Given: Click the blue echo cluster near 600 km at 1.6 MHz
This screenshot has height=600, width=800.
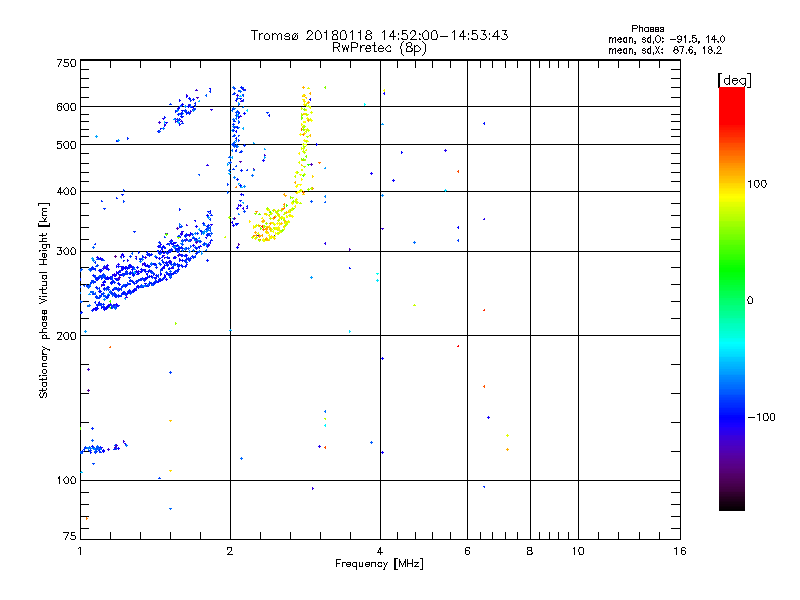Looking at the screenshot, I should (185, 110).
